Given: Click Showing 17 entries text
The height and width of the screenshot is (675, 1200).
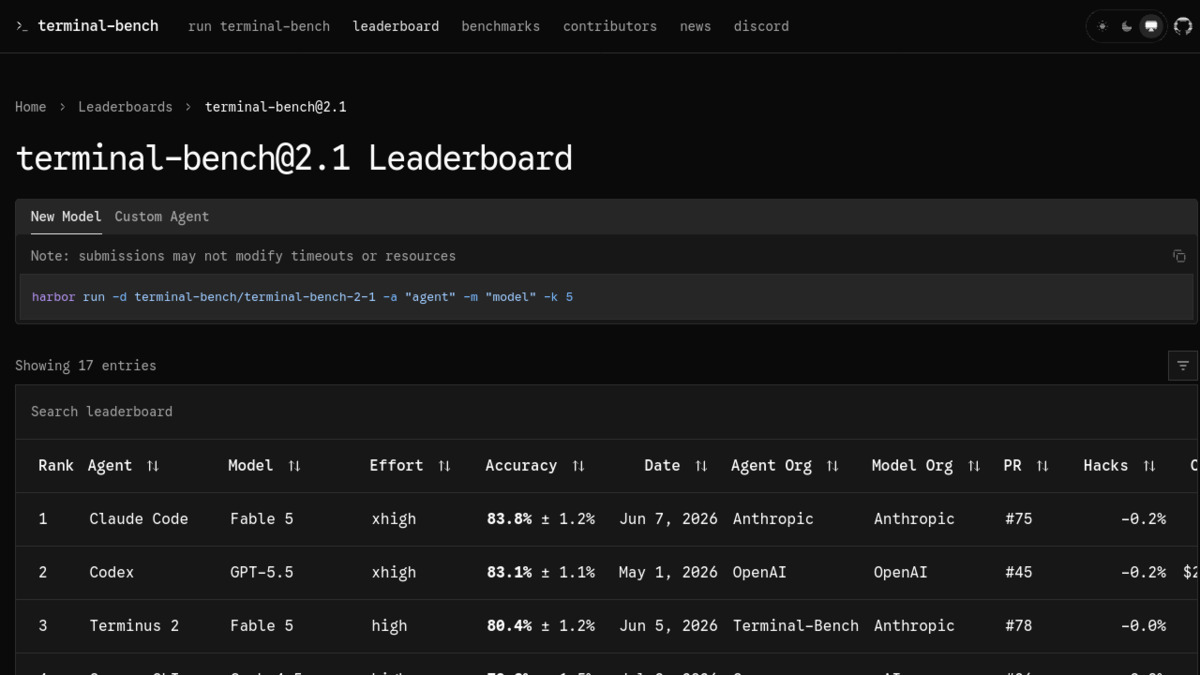Looking at the screenshot, I should 86,366.
